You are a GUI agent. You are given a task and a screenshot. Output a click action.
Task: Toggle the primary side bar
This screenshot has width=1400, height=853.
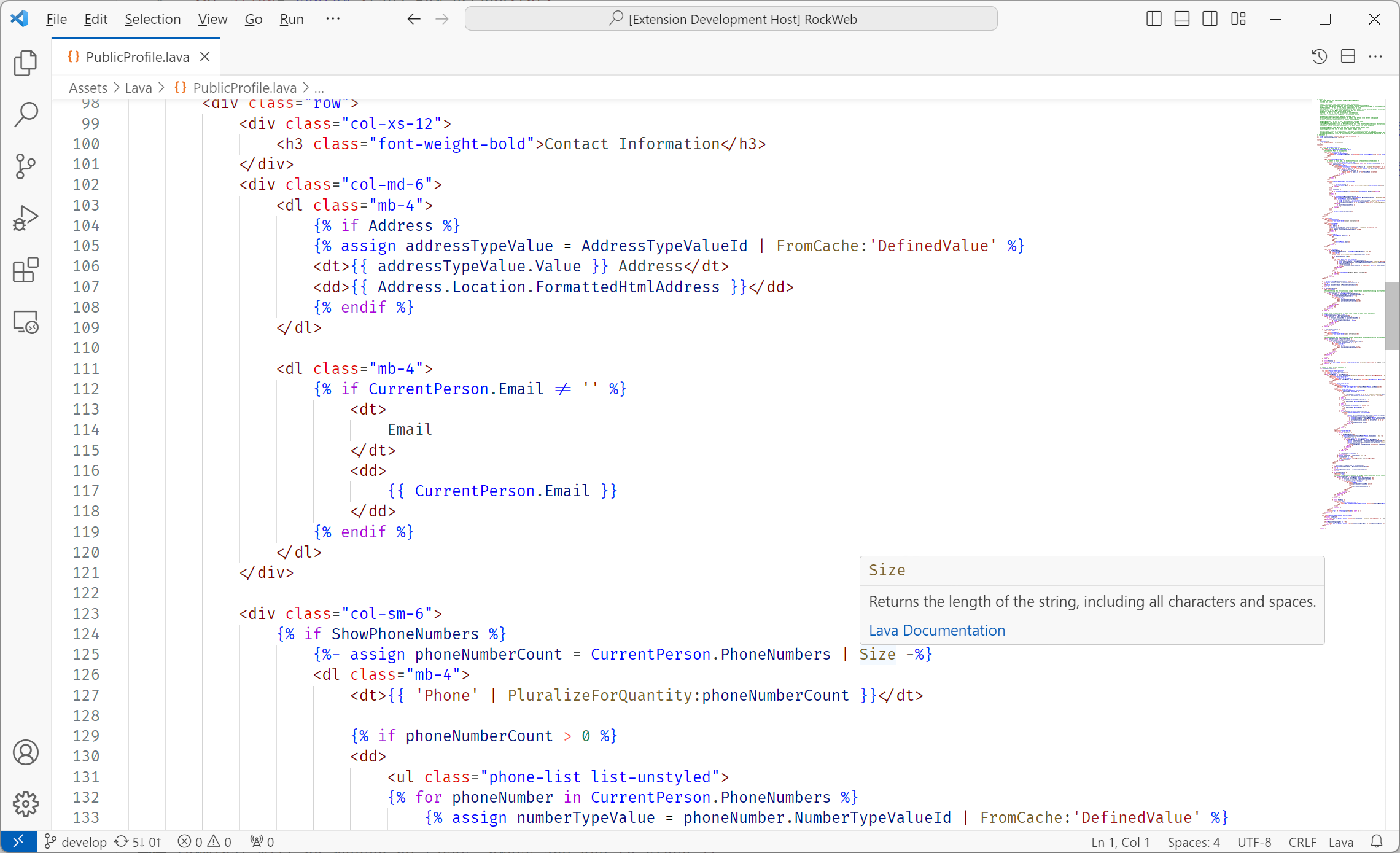(1154, 19)
